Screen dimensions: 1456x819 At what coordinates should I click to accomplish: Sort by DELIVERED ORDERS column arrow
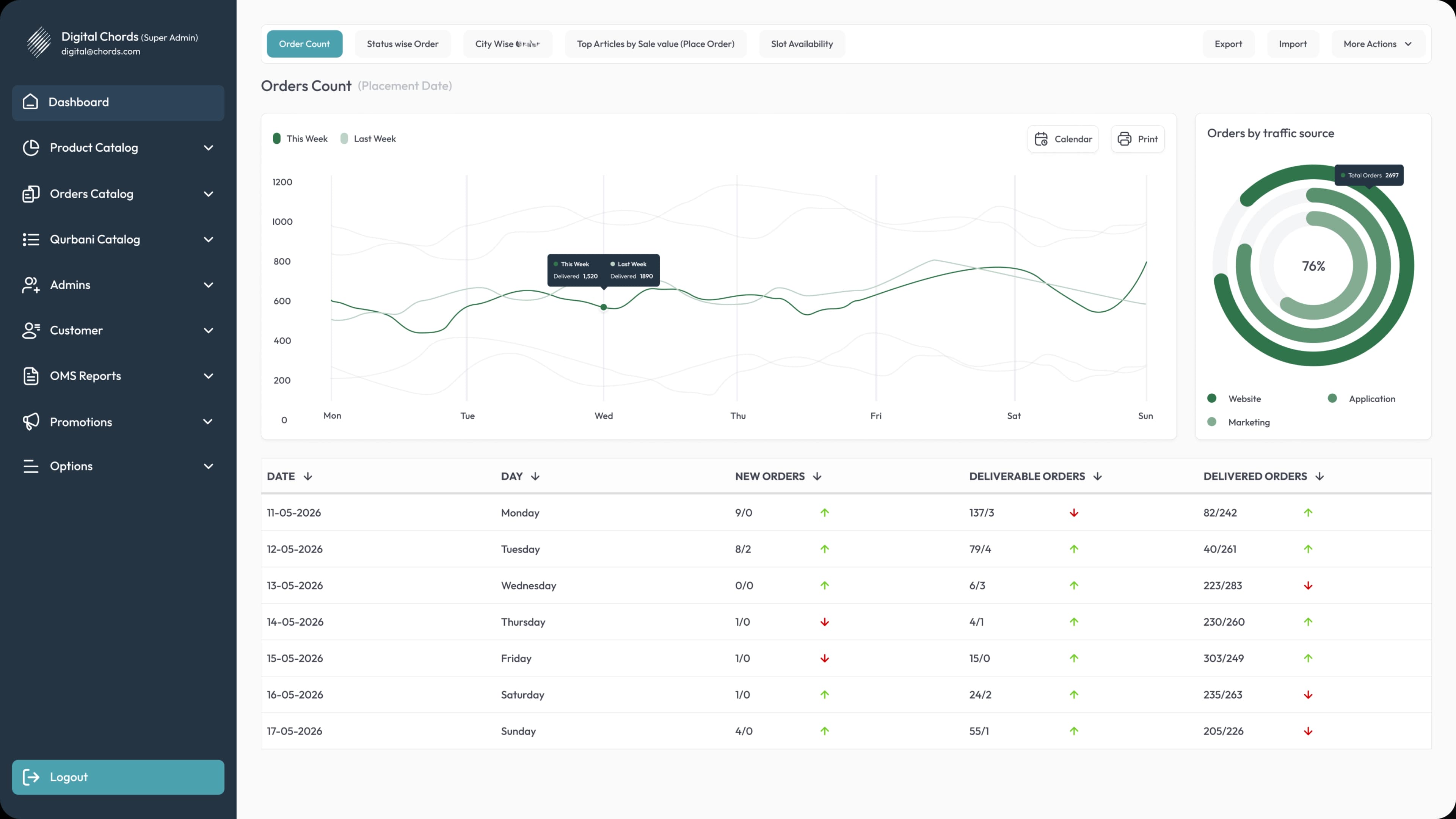pos(1320,477)
